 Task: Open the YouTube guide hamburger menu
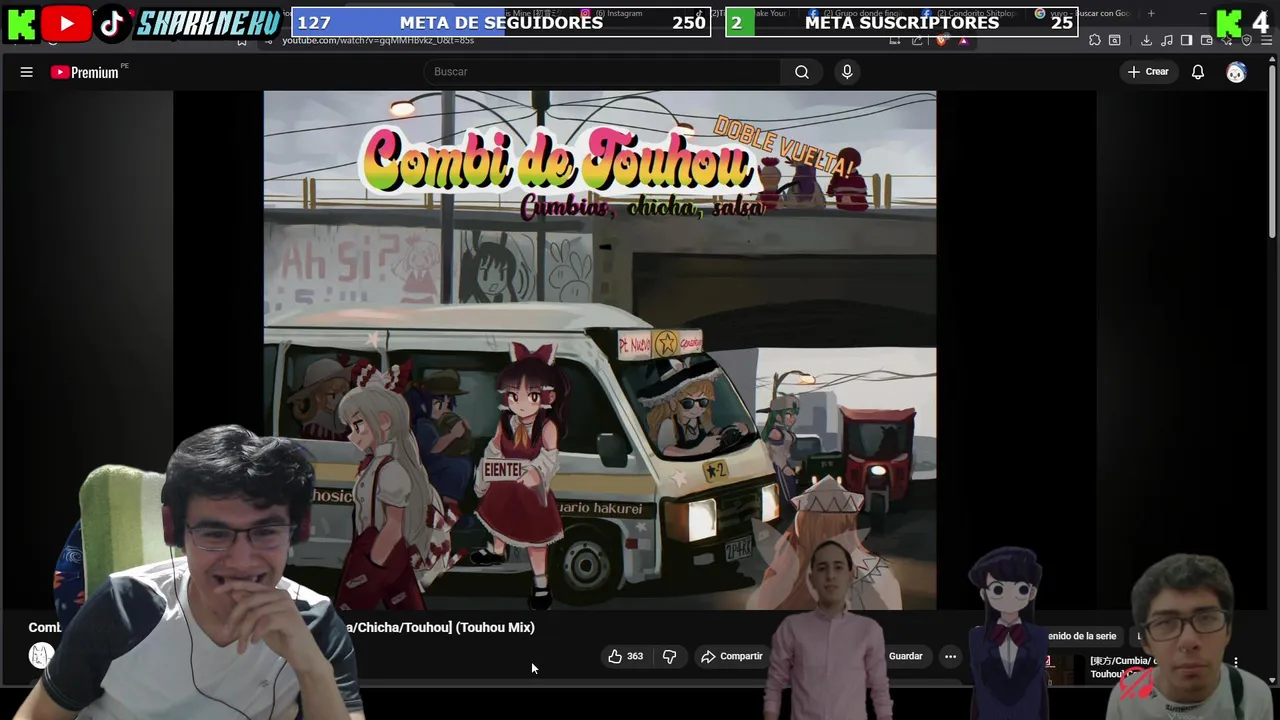[27, 72]
